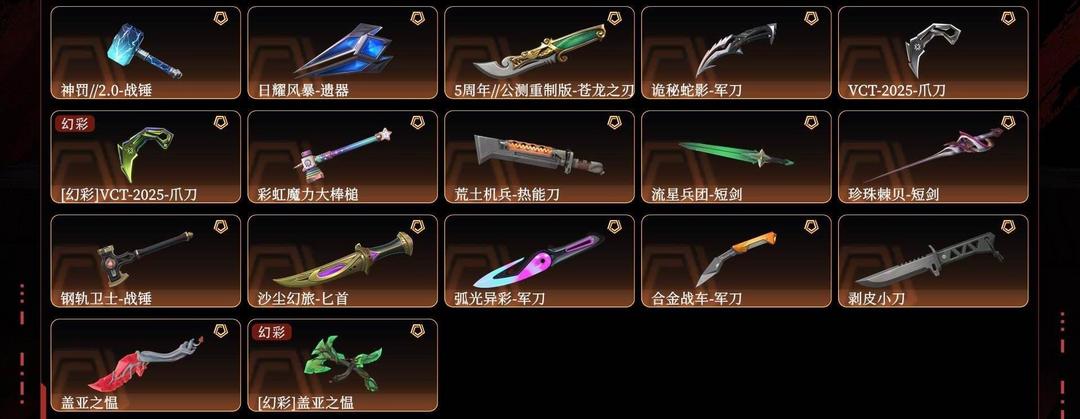The width and height of the screenshot is (1080, 419).
Task: Click the 幻彩 tag on VCT-2025-爪刀 card
Action: point(74,124)
